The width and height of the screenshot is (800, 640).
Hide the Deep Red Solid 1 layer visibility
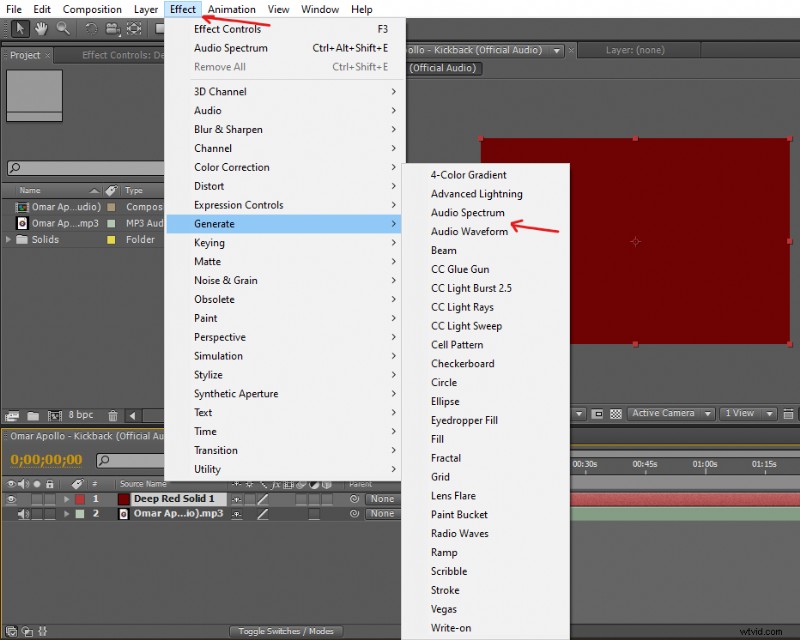[x=11, y=499]
